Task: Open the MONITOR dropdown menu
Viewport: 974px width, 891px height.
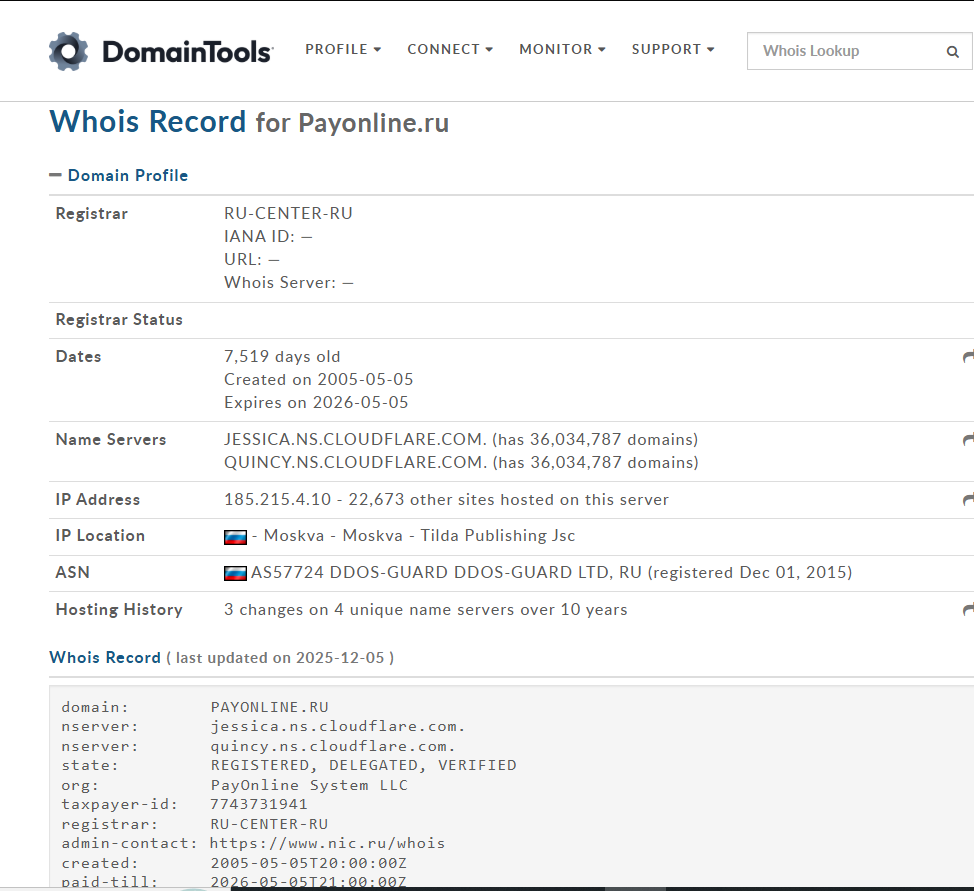Action: (562, 49)
